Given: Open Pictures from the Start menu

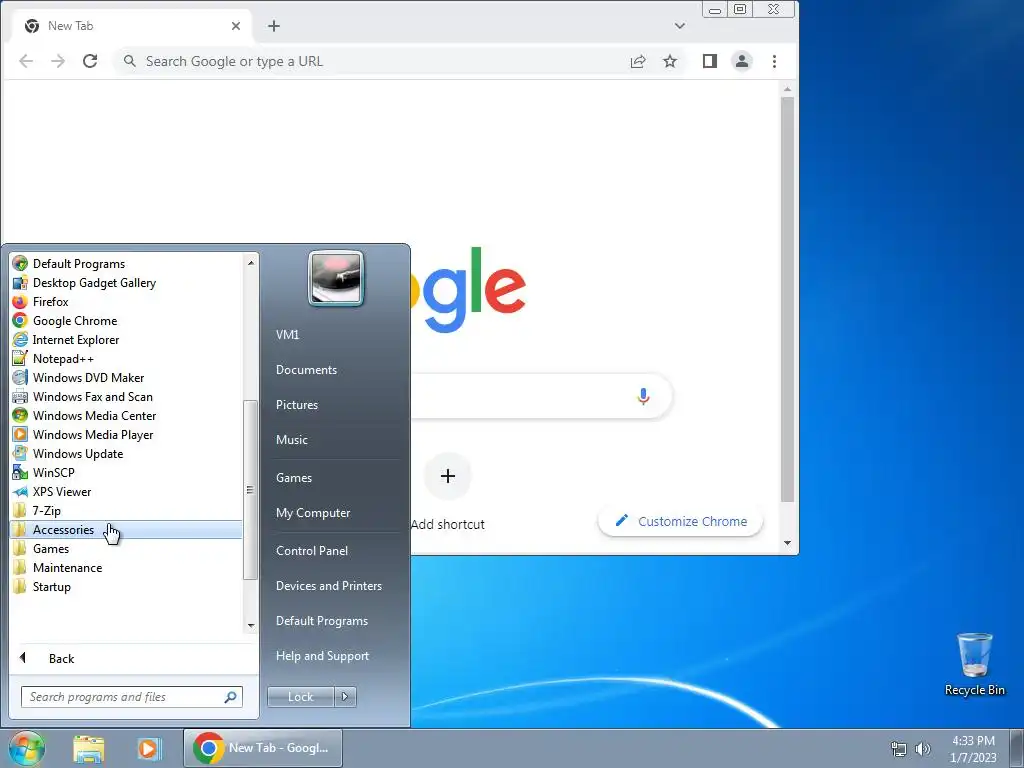Looking at the screenshot, I should pos(296,405).
